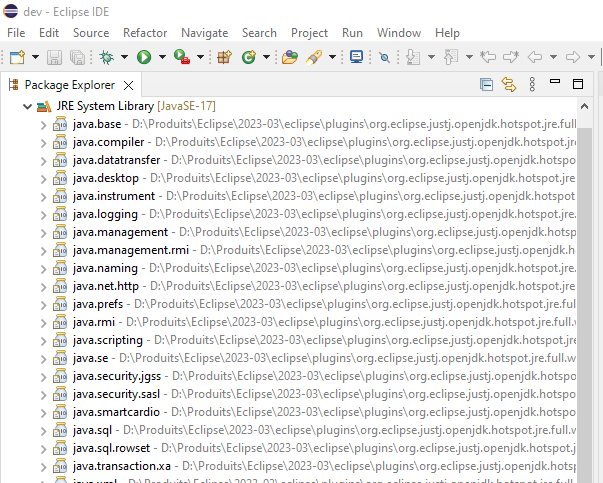Click the Next Edit Location icon

point(511,57)
